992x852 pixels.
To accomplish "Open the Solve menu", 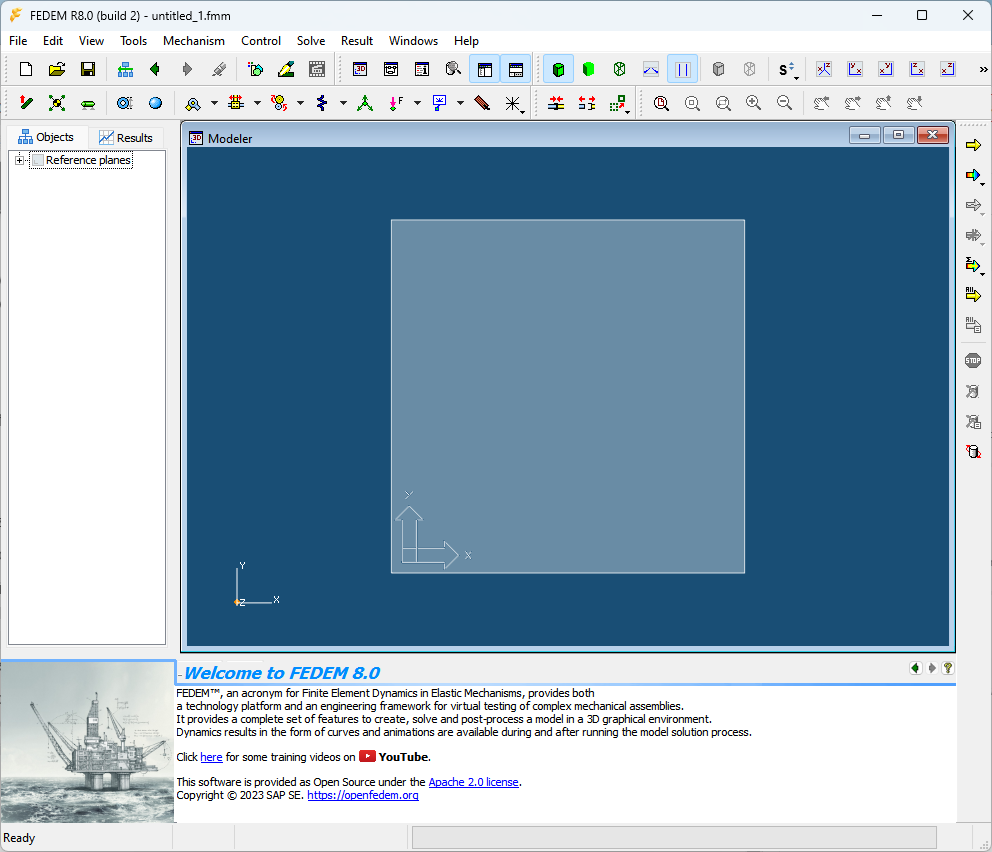I will coord(311,40).
